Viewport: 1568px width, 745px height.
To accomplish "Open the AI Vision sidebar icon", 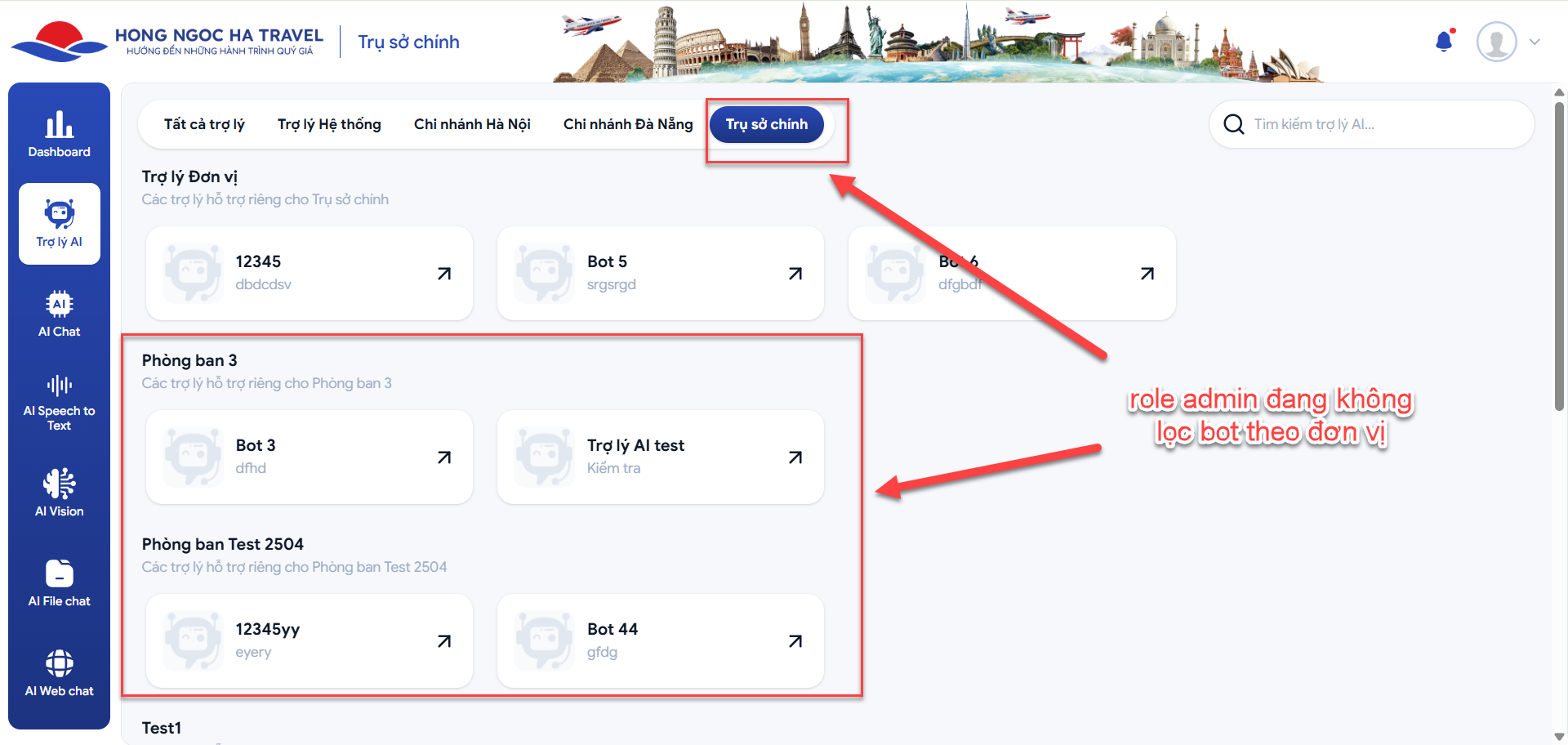I will [59, 493].
